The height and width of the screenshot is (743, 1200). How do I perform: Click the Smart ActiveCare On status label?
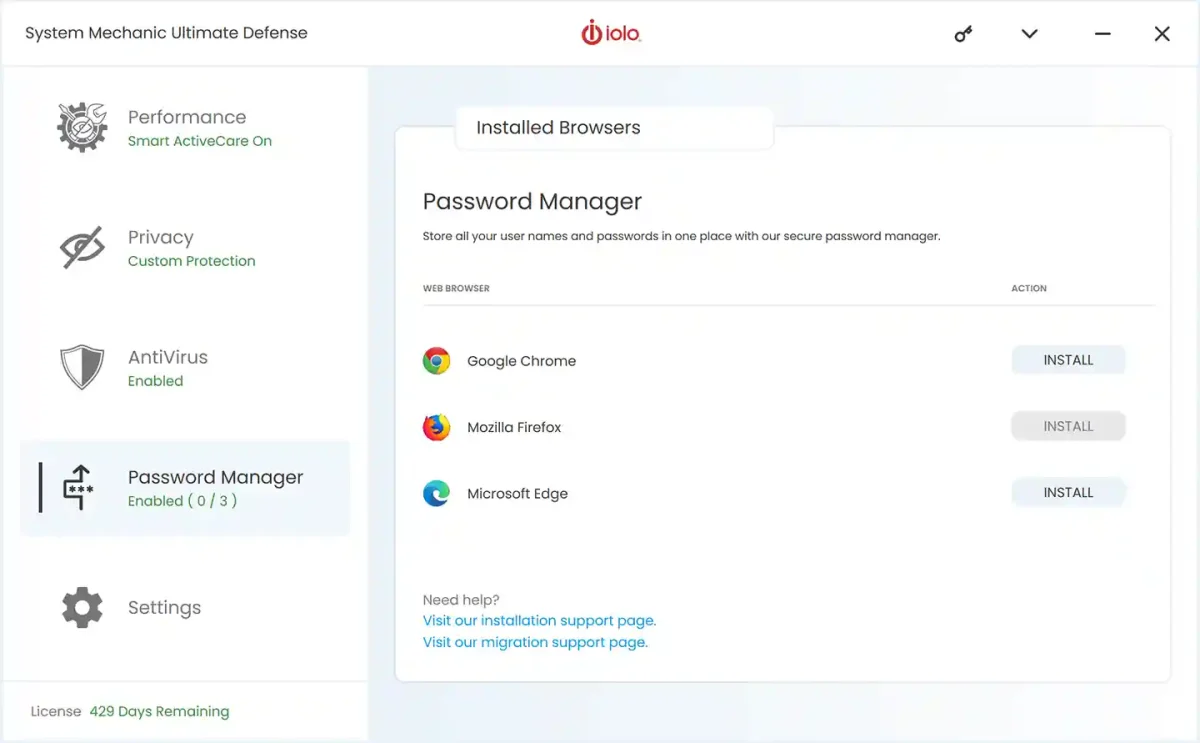pyautogui.click(x=199, y=141)
